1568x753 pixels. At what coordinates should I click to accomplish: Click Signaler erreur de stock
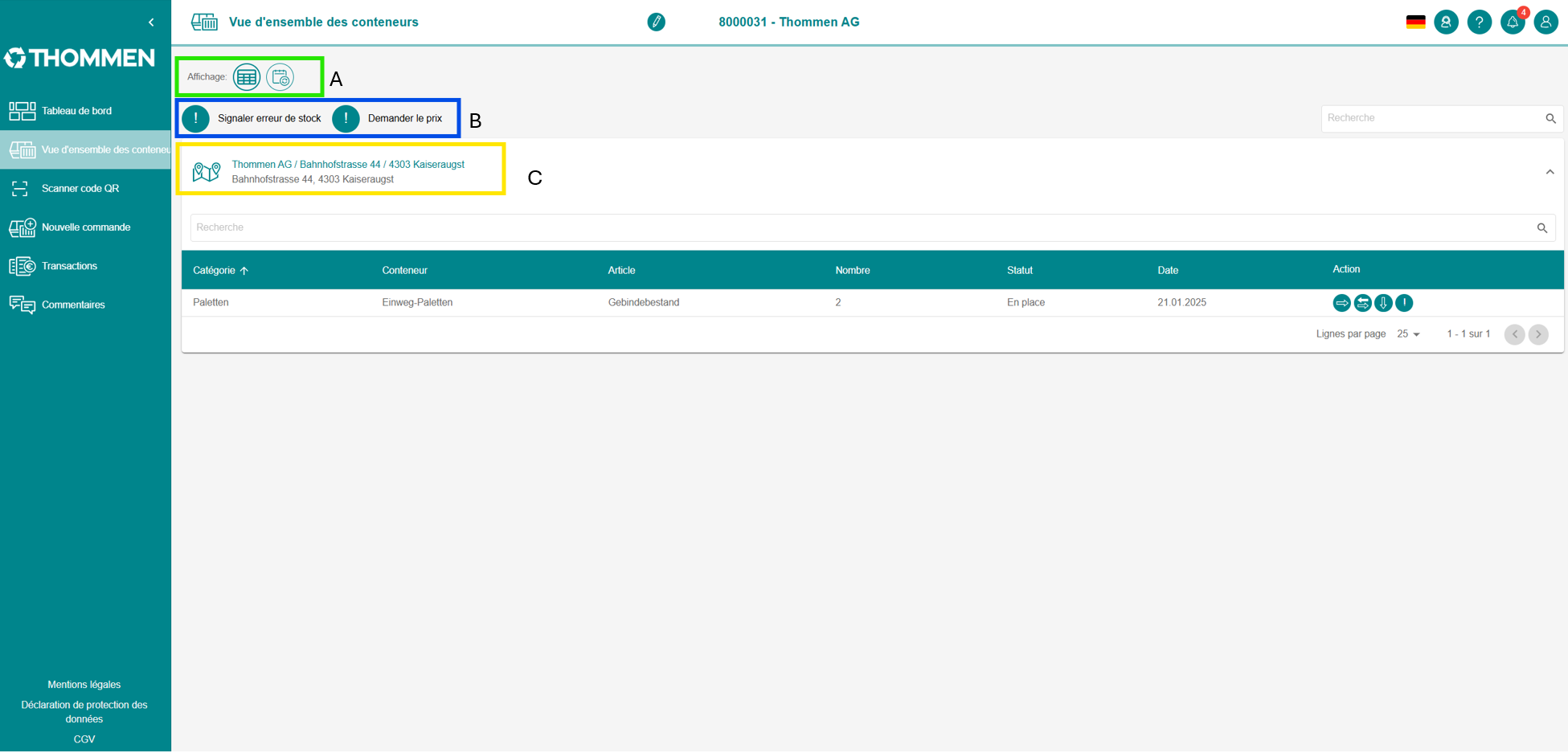tap(252, 118)
